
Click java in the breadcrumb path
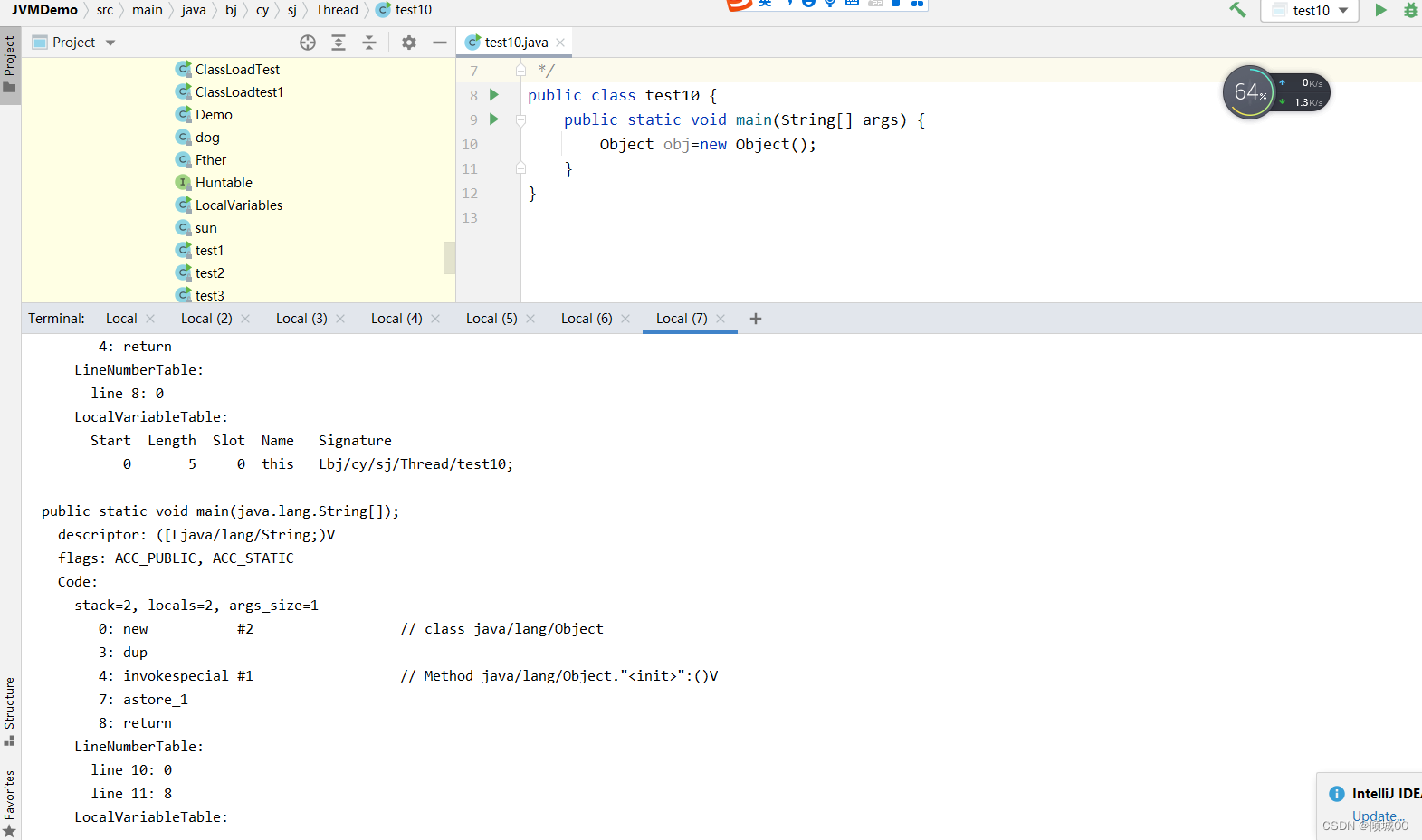[194, 10]
